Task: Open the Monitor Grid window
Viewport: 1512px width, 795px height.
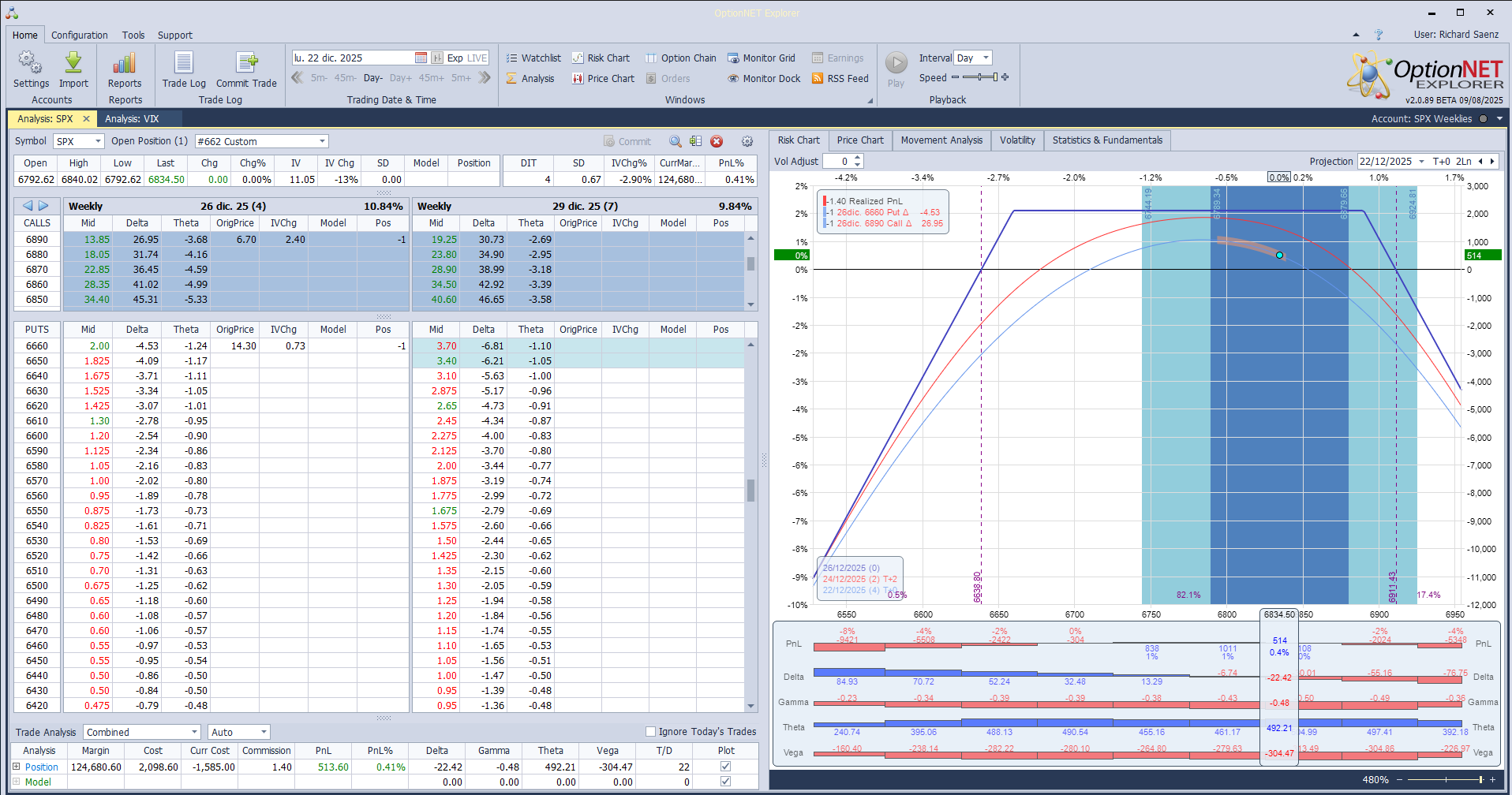Action: [762, 58]
